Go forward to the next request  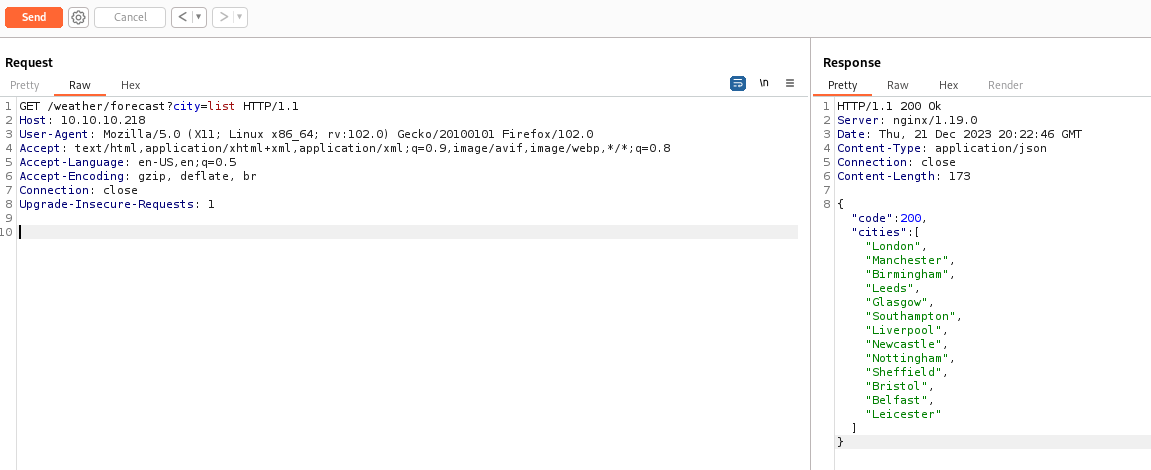(223, 17)
